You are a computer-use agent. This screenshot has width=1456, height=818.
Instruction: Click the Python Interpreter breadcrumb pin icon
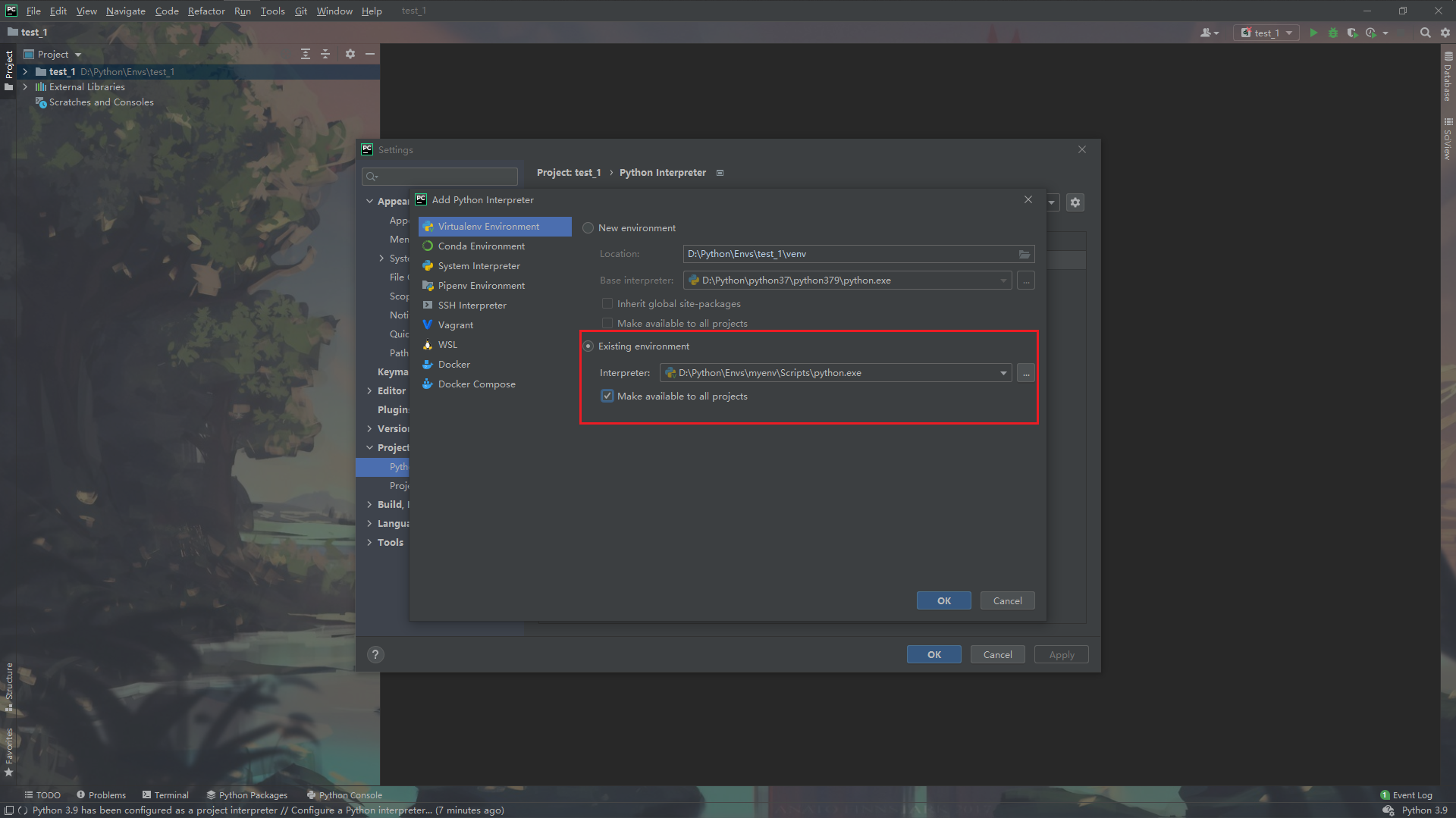[x=720, y=173]
